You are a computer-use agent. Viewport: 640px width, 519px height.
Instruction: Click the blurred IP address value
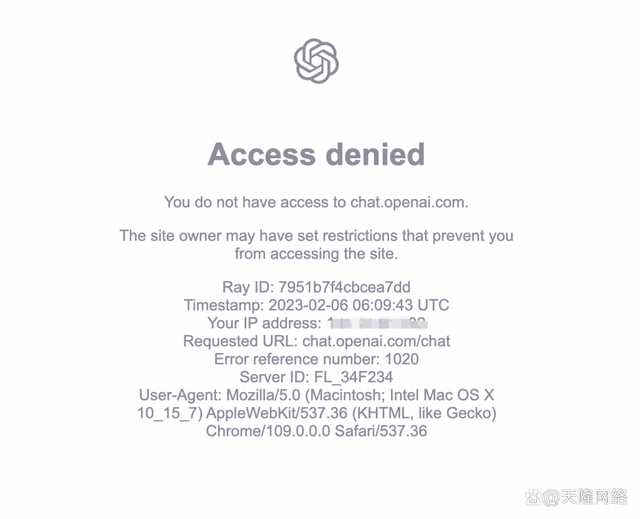coord(378,323)
